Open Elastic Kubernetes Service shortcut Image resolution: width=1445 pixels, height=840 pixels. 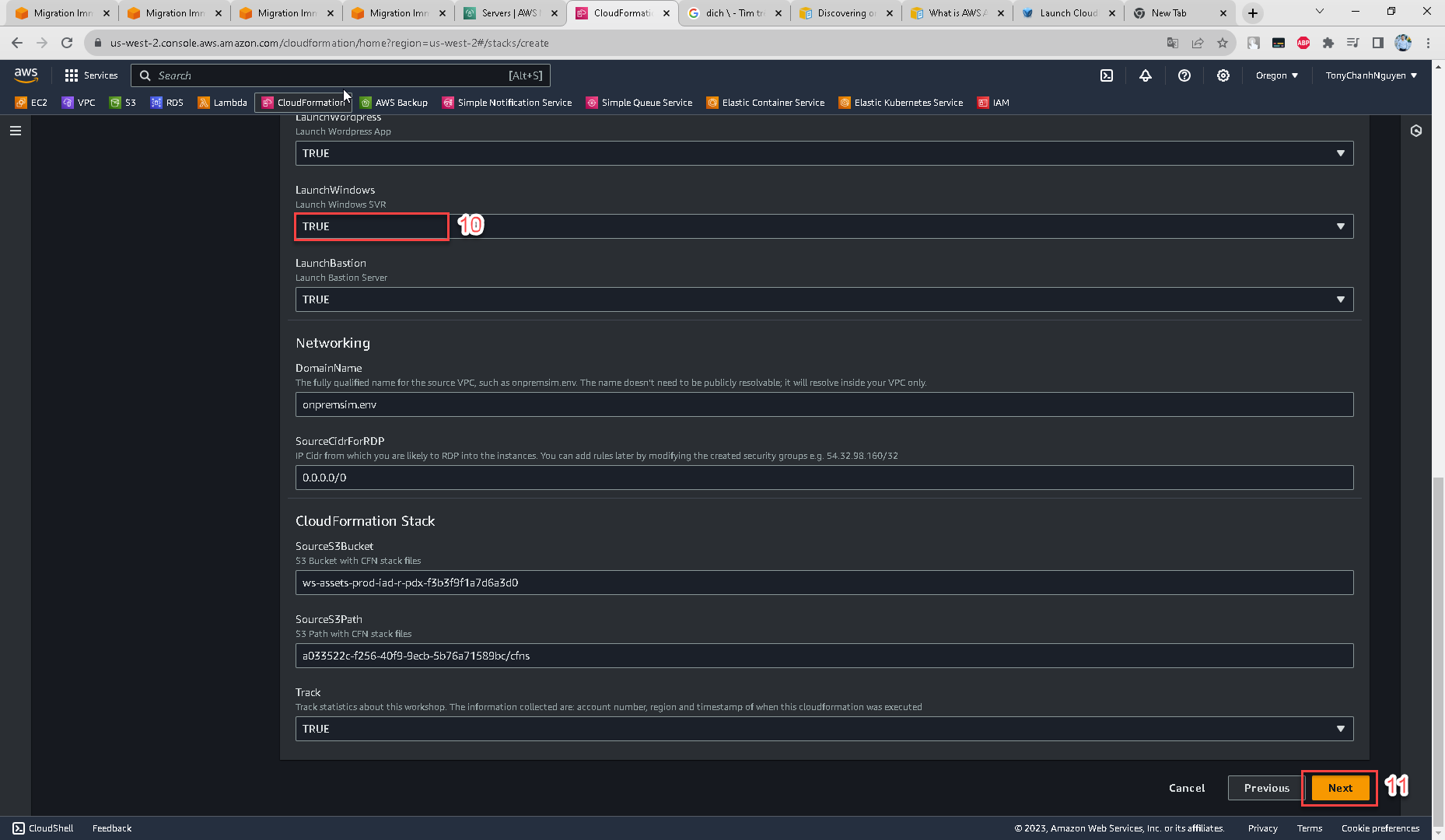tap(901, 103)
